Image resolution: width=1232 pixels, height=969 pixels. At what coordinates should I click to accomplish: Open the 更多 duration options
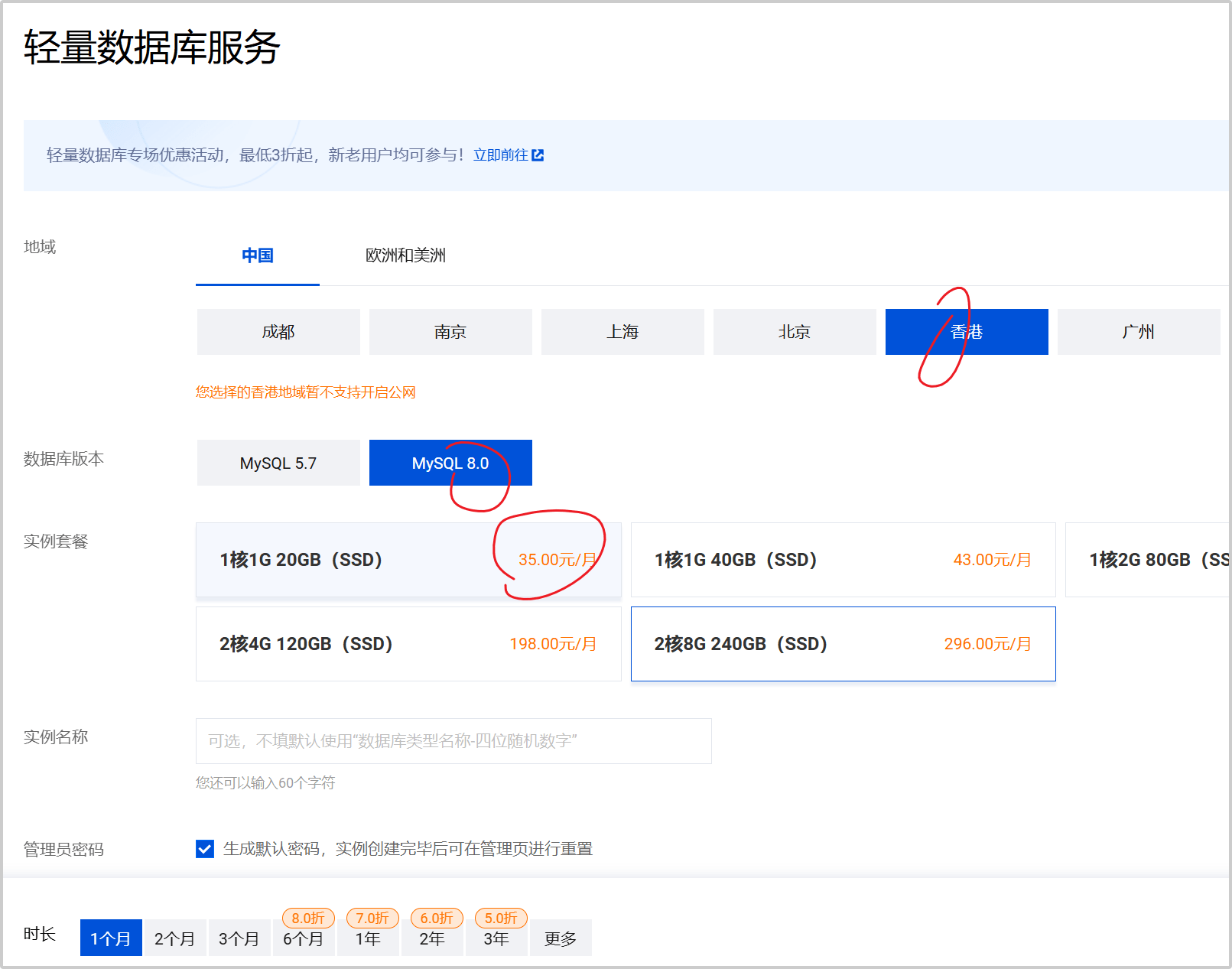coord(560,938)
